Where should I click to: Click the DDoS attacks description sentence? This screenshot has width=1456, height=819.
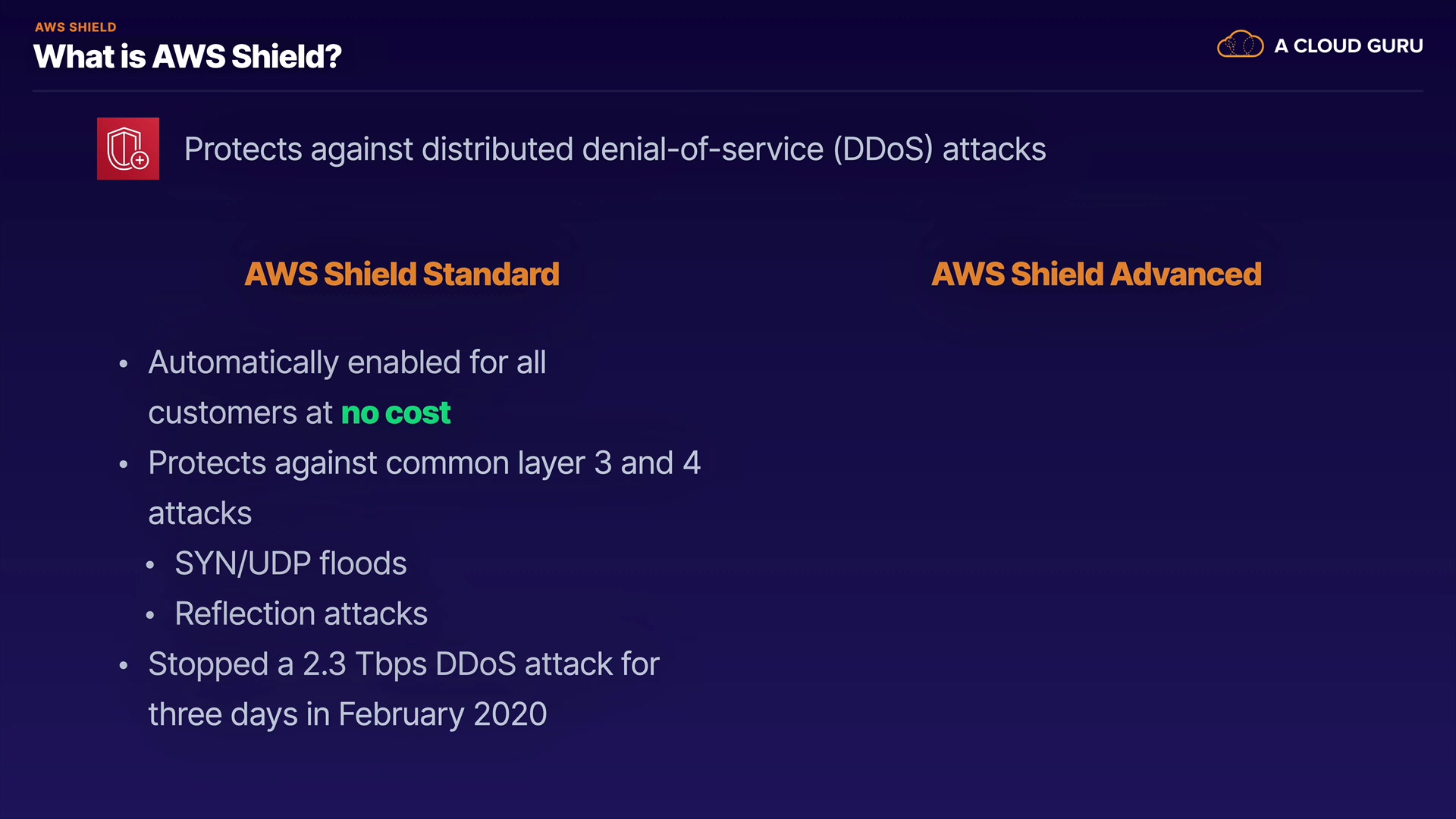coord(614,149)
